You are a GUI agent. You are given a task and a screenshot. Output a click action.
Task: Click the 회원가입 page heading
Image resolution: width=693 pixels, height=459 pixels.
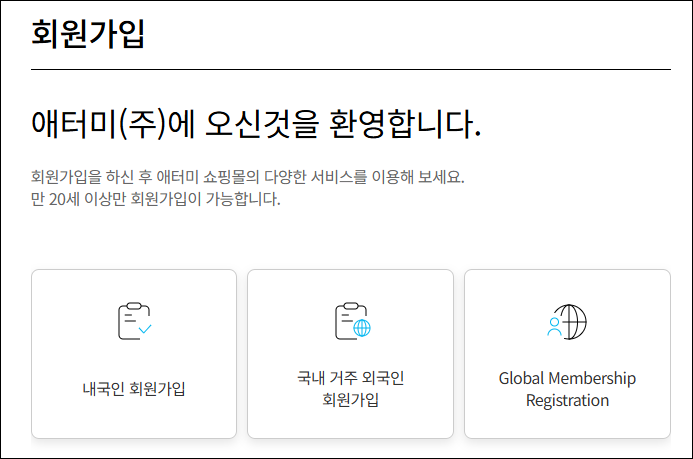click(x=88, y=33)
